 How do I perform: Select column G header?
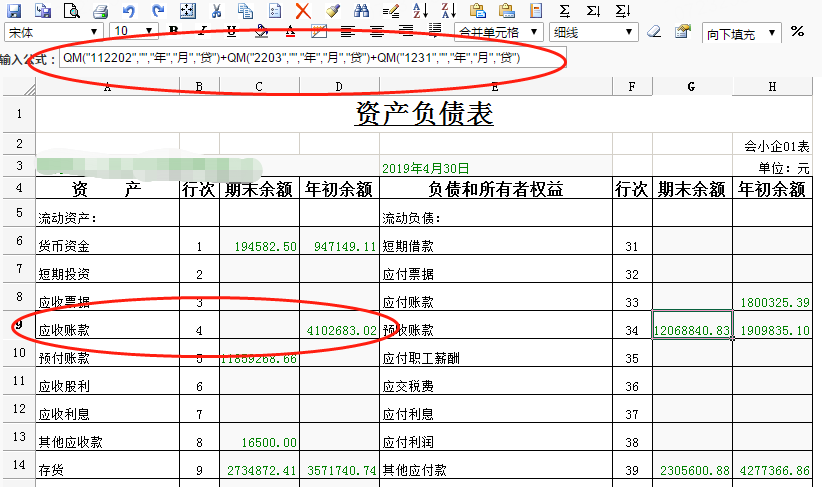(x=691, y=86)
